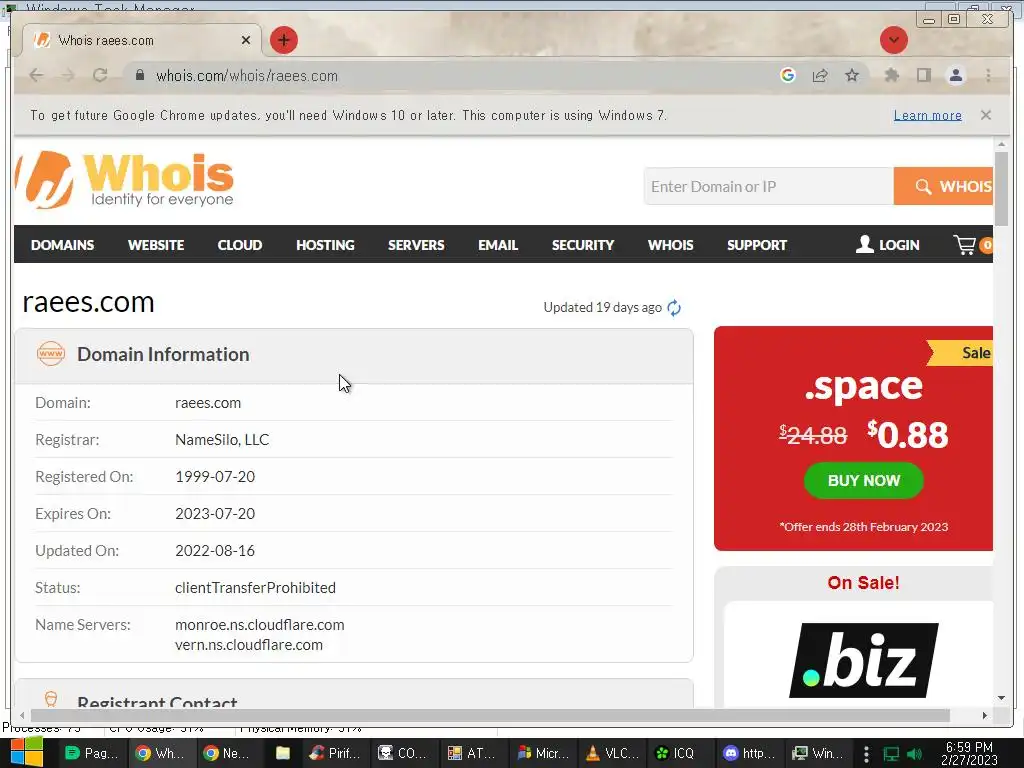Open the WEBSITE menu

tap(156, 245)
